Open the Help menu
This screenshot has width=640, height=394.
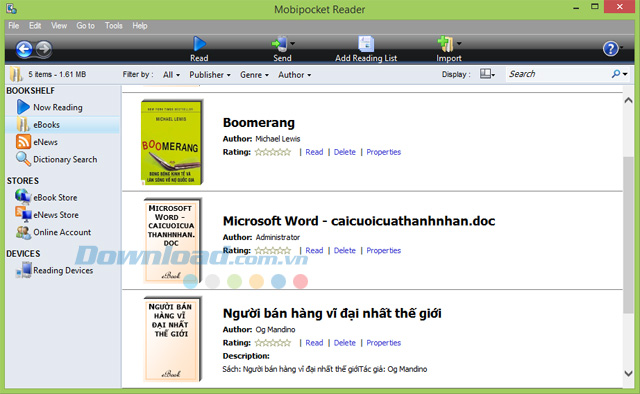pos(140,25)
